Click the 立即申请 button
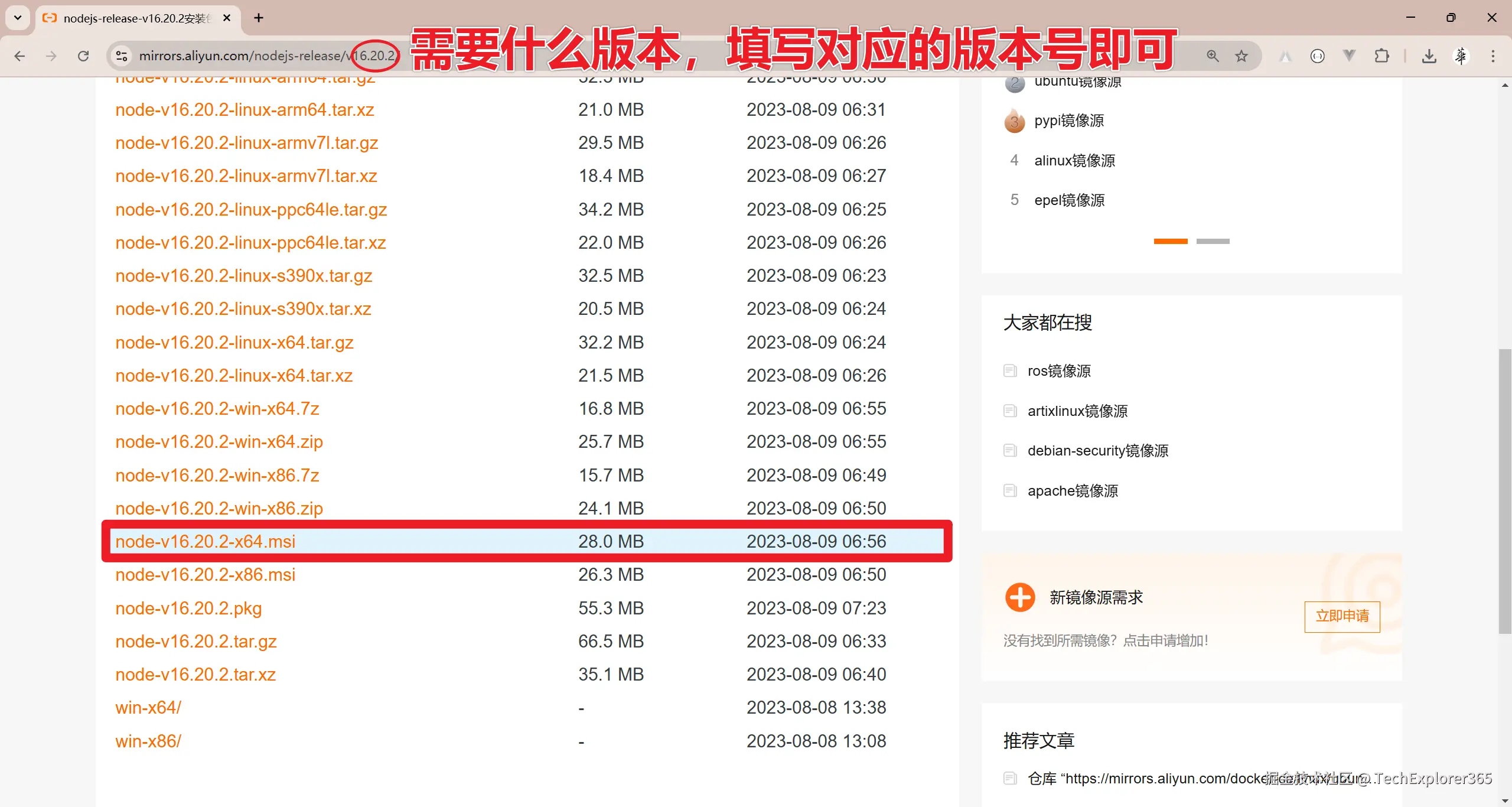 [x=1342, y=616]
